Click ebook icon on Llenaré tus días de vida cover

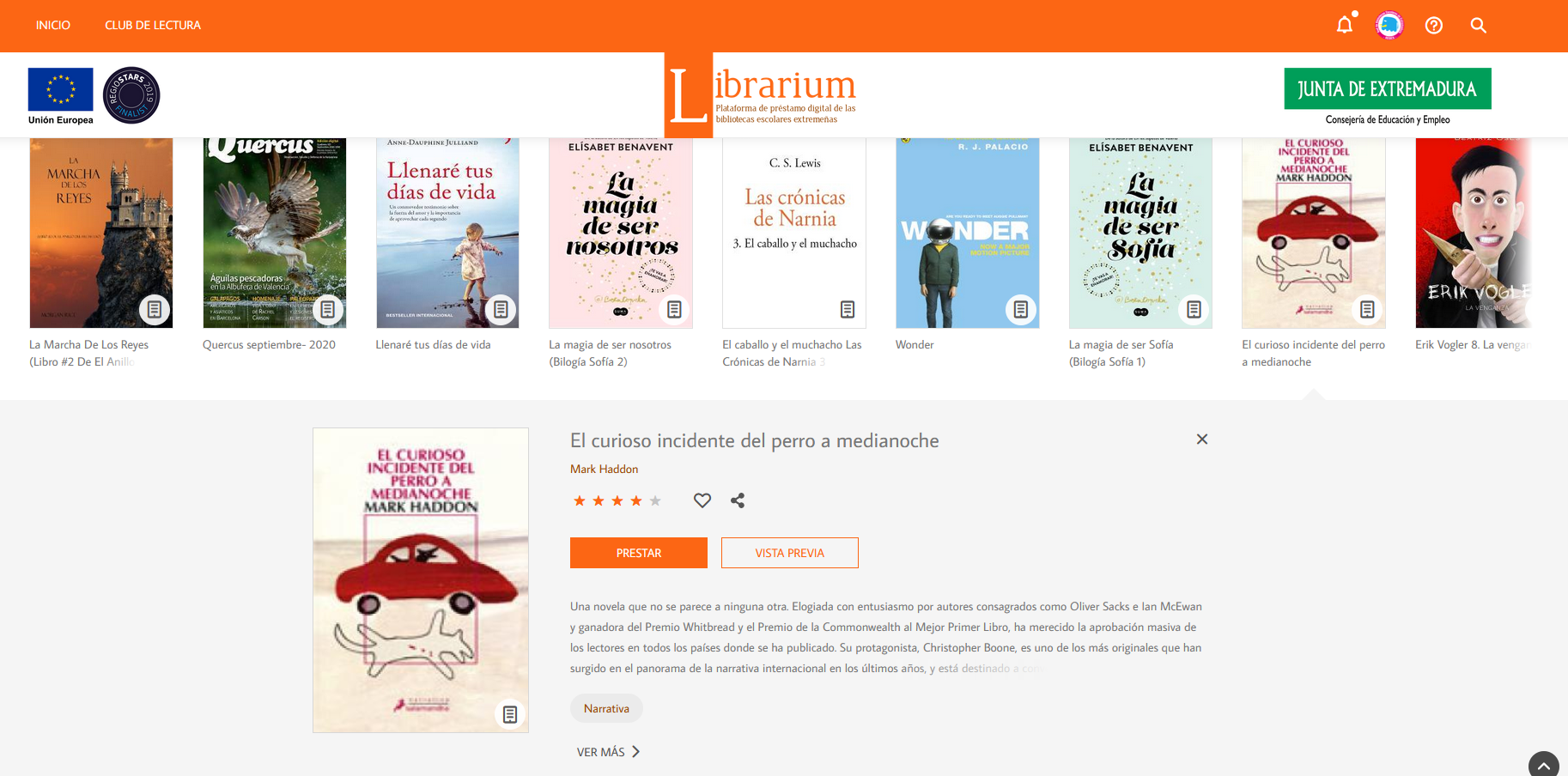tap(501, 309)
